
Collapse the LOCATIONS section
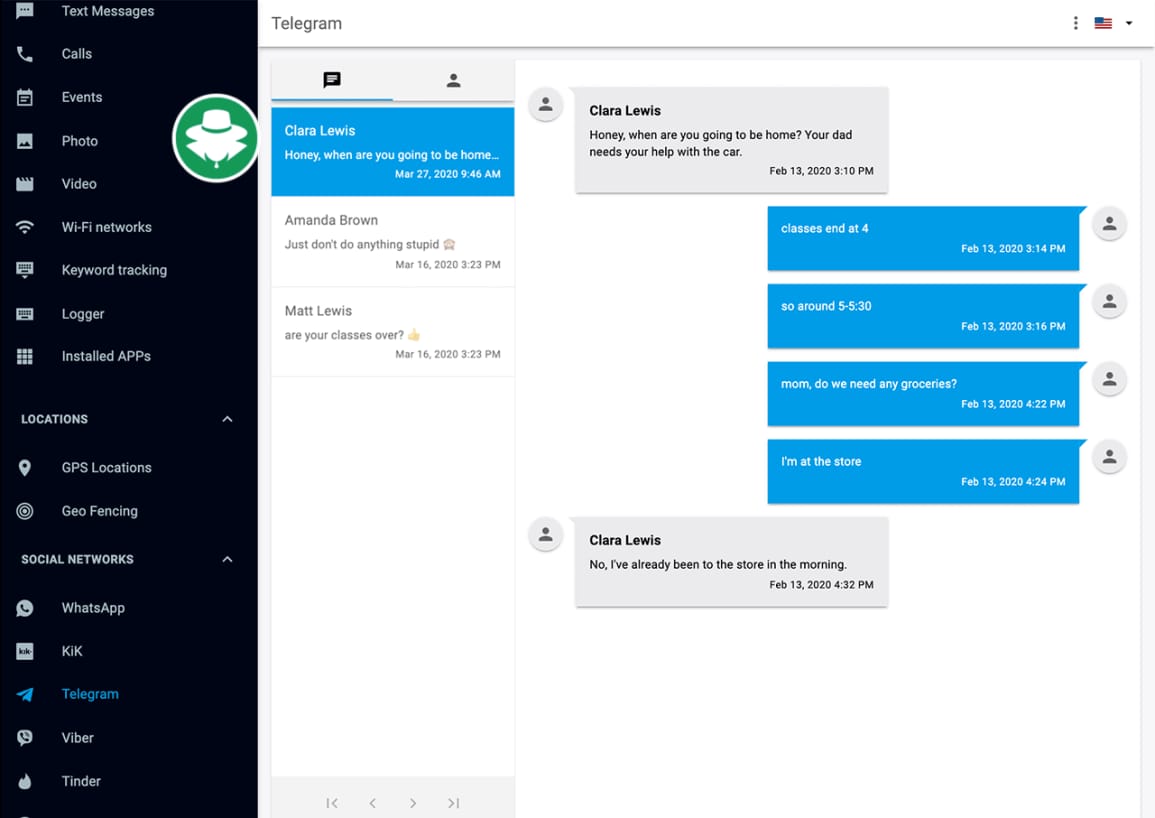(x=226, y=419)
